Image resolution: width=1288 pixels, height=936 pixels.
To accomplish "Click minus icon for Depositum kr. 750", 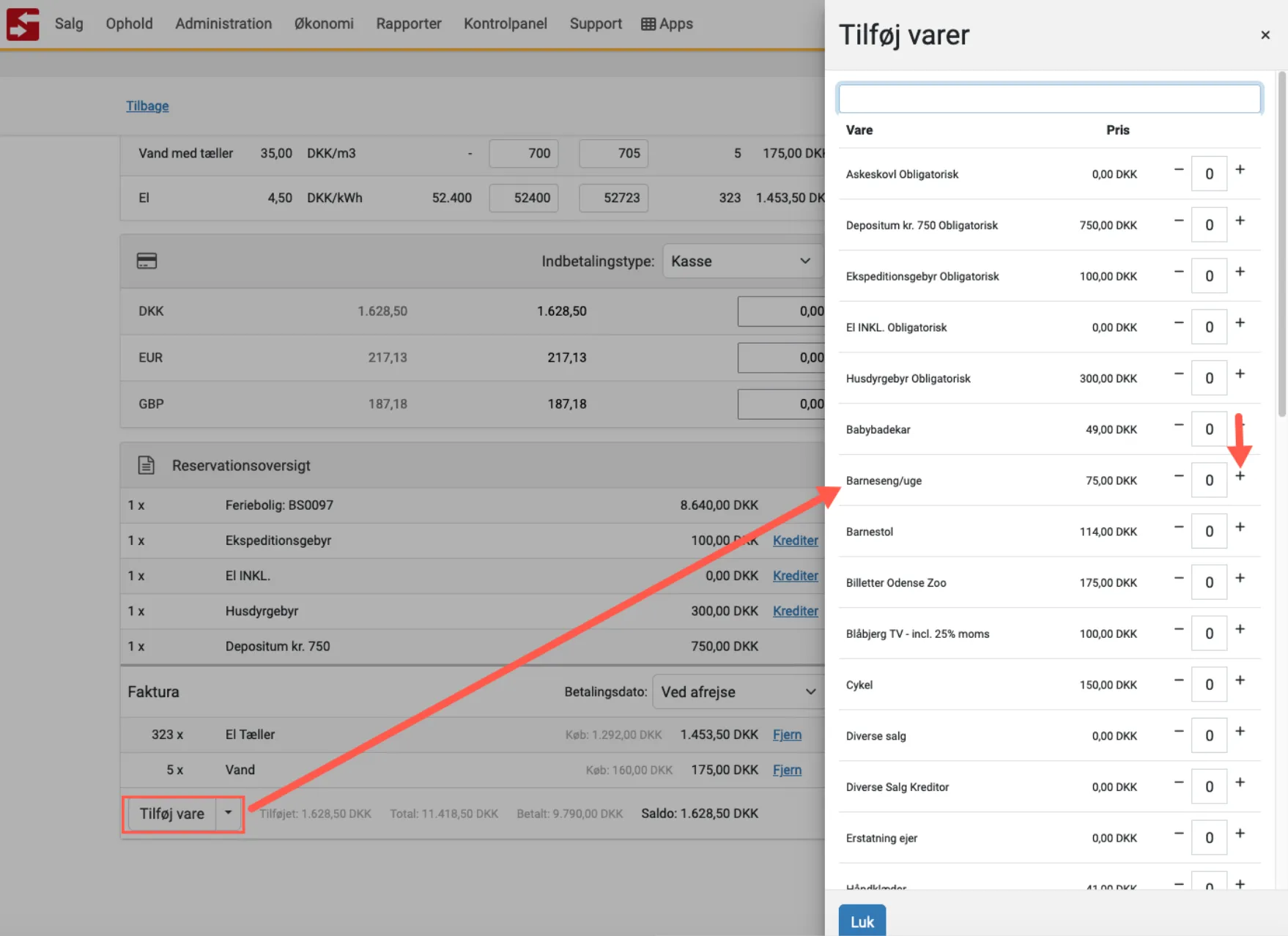I will [1179, 220].
